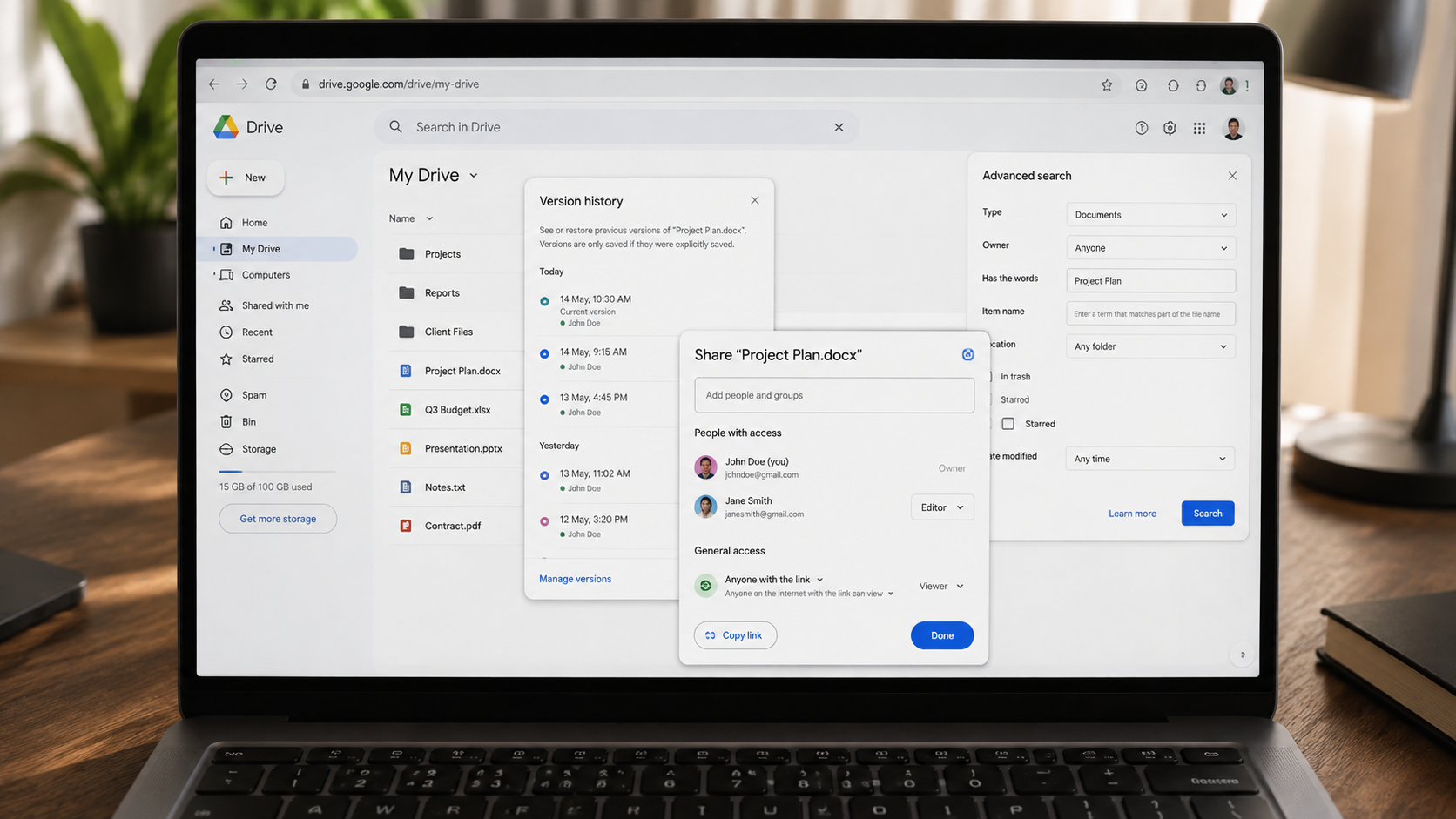This screenshot has height=819, width=1456.
Task: Open Drive settings gear icon
Action: 1170,128
